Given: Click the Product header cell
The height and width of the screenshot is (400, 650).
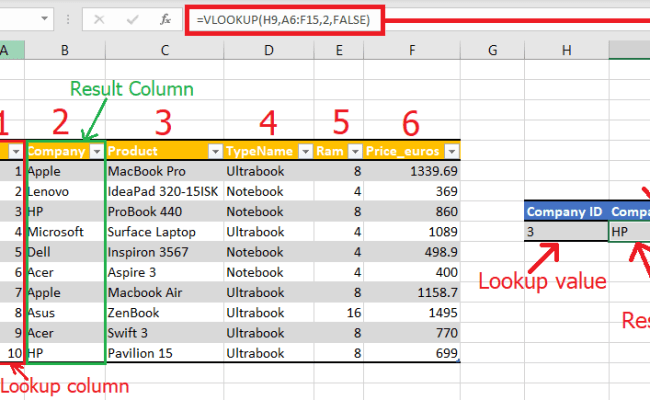Looking at the screenshot, I should [x=165, y=151].
